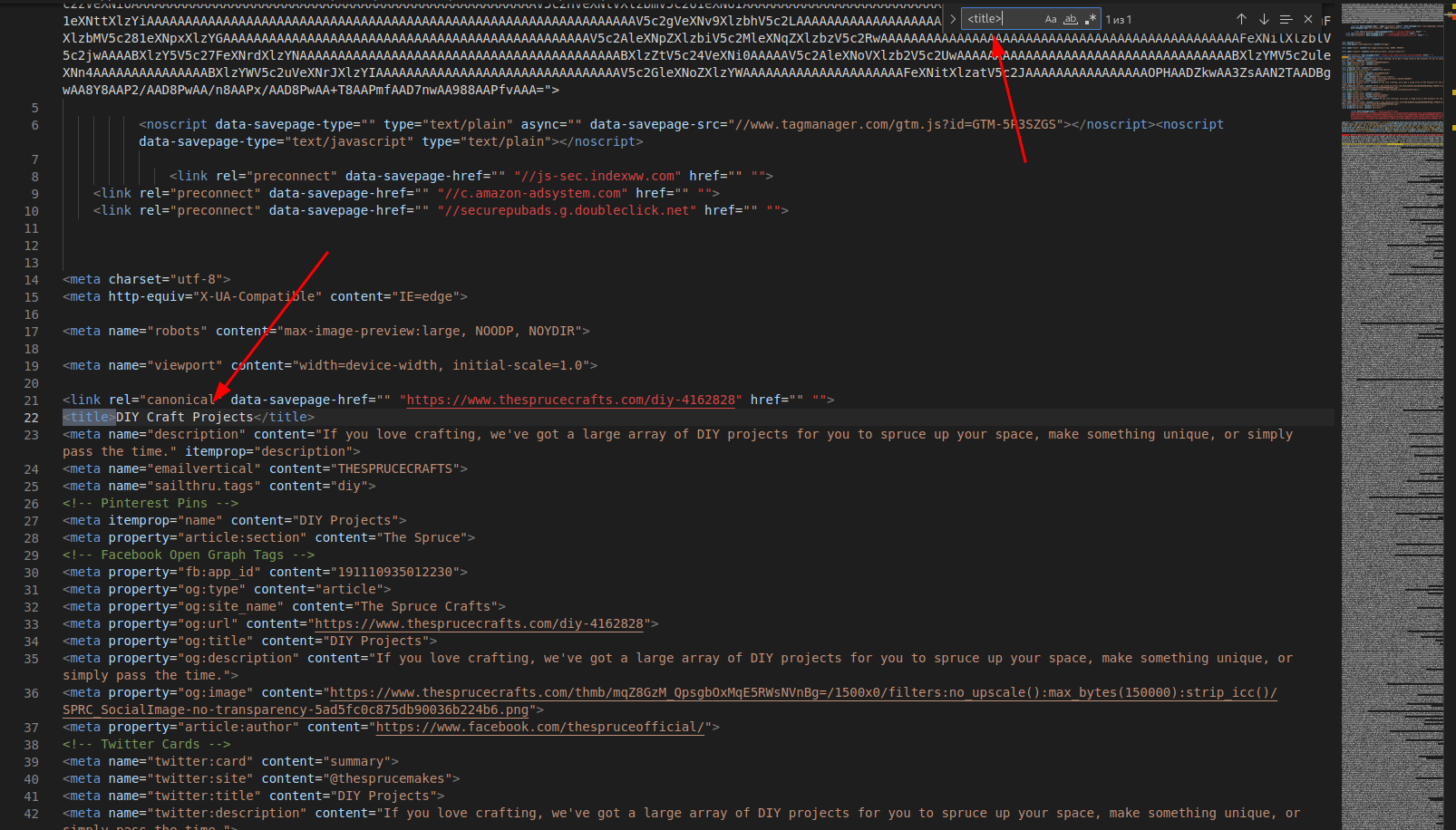Click line number 14 in gutter
Viewport: 1456px width, 830px height.
click(32, 280)
